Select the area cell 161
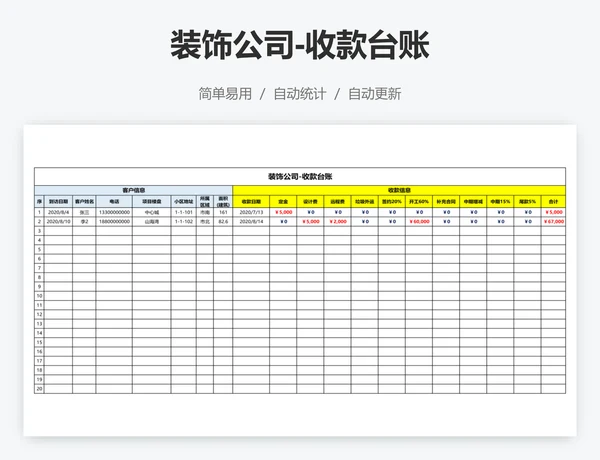The image size is (600, 460). coord(223,212)
